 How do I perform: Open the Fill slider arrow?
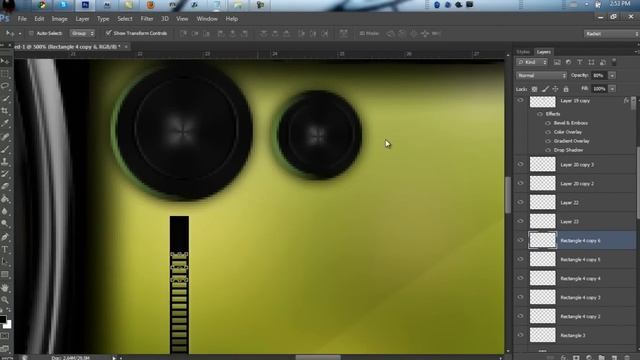click(612, 89)
